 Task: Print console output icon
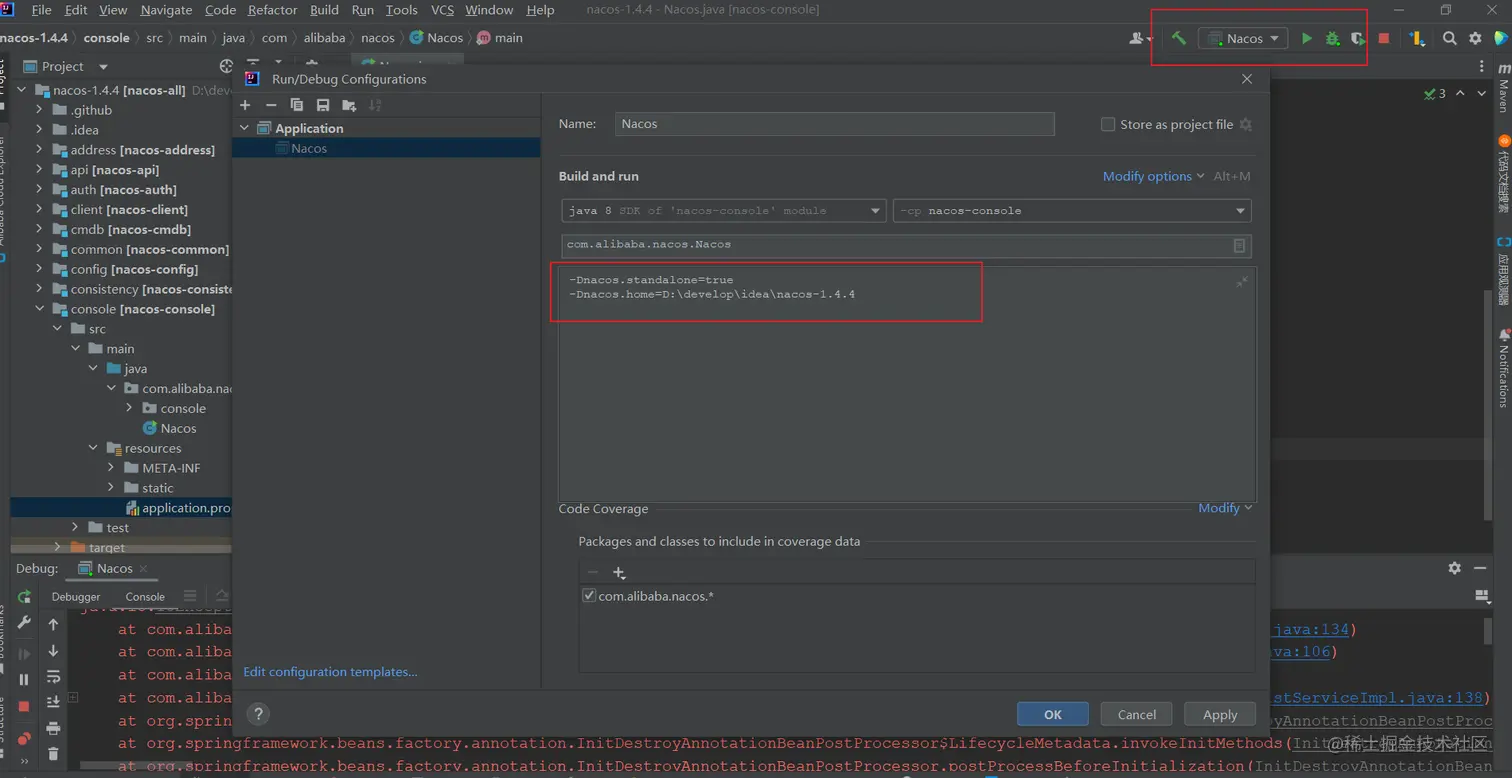54,728
